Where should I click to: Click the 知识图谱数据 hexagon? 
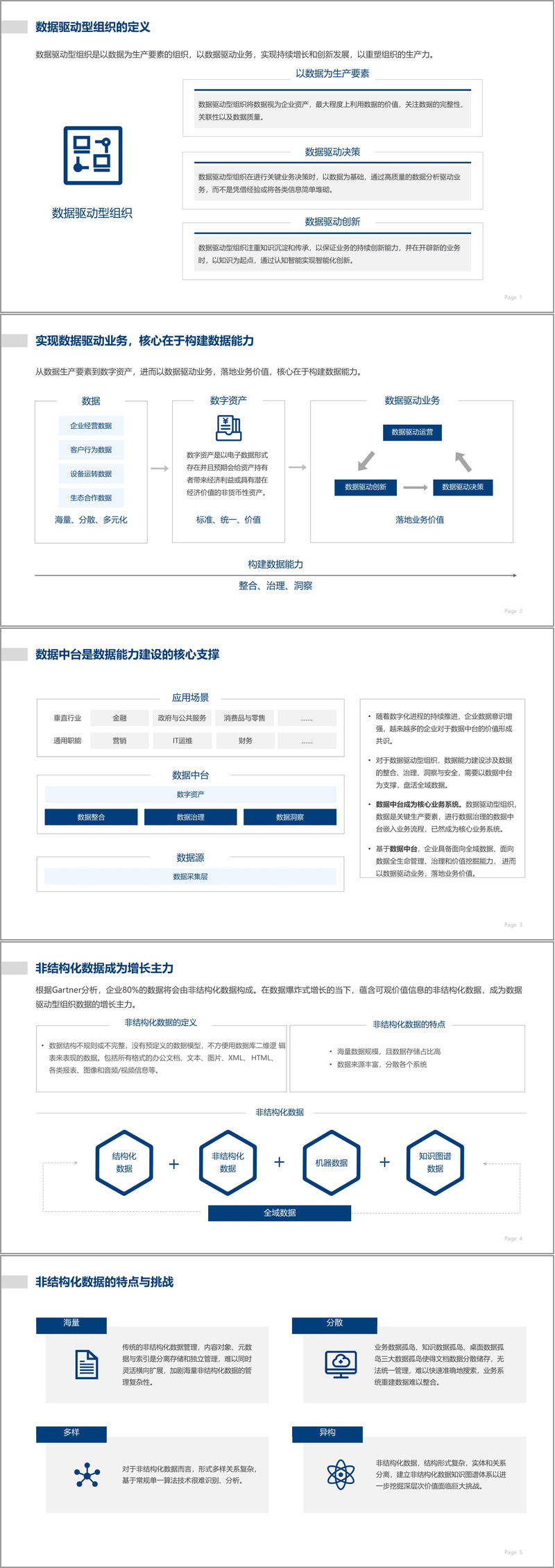pyautogui.click(x=435, y=1163)
